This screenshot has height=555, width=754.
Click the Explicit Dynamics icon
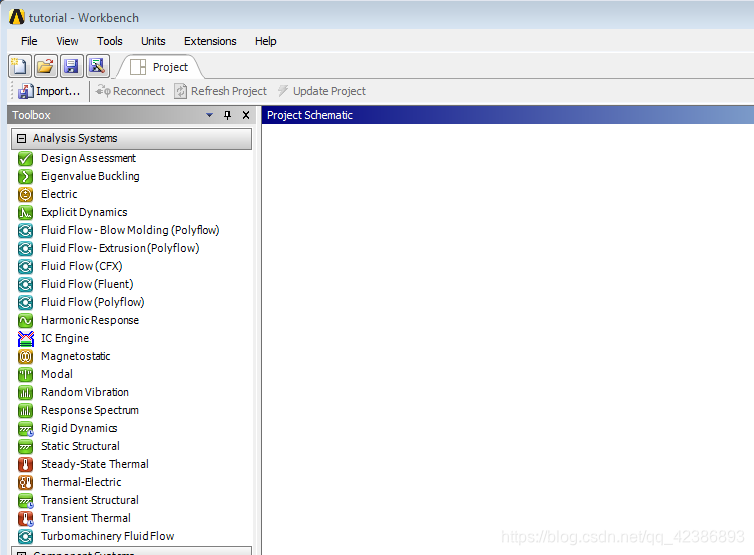pyautogui.click(x=25, y=212)
